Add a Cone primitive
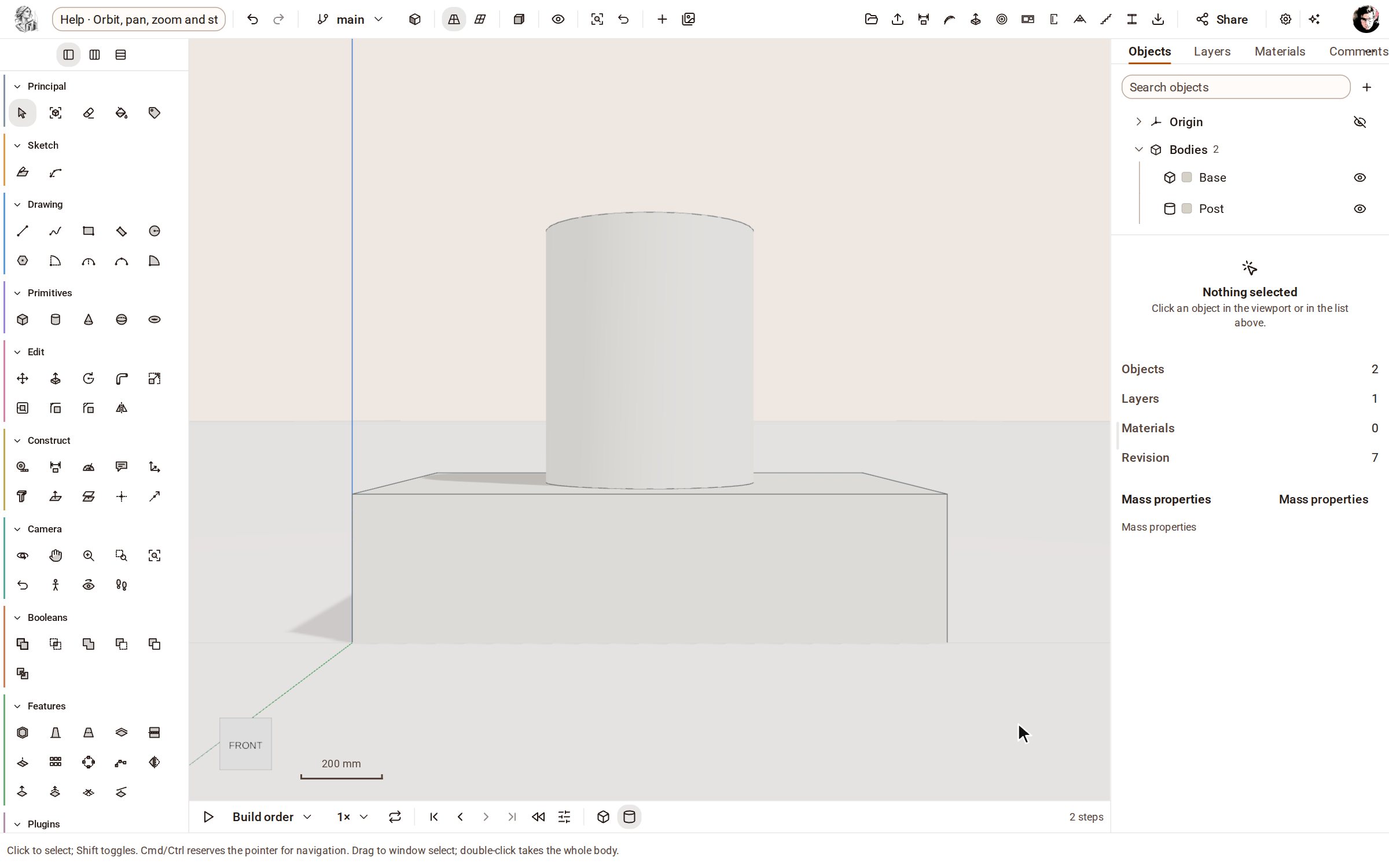 click(89, 319)
